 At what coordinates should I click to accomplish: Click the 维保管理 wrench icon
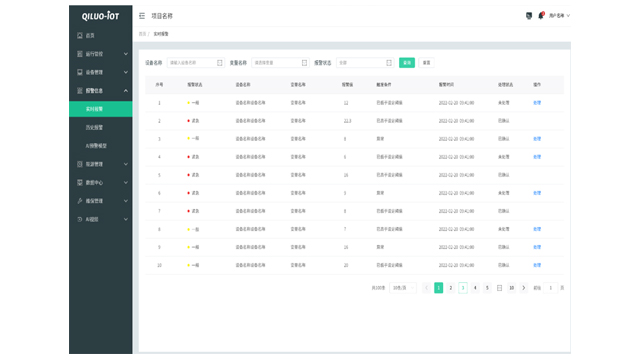[80, 201]
